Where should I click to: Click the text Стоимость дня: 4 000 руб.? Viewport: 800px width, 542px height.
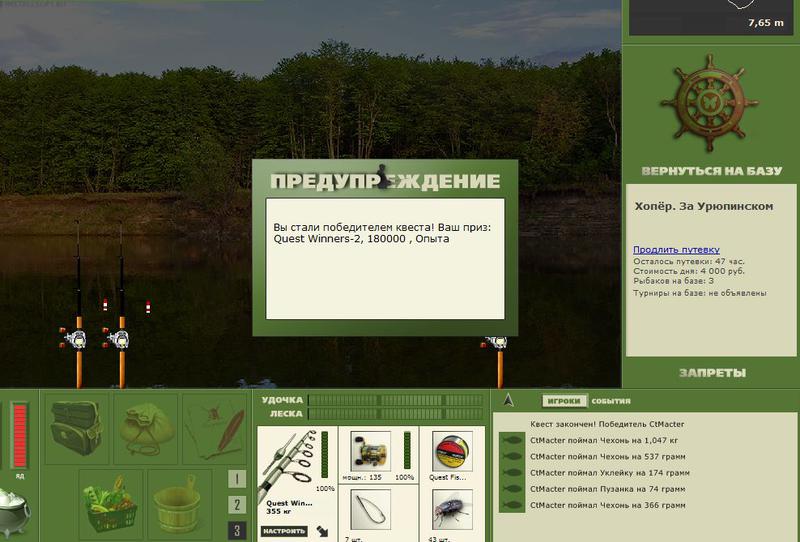coord(689,271)
